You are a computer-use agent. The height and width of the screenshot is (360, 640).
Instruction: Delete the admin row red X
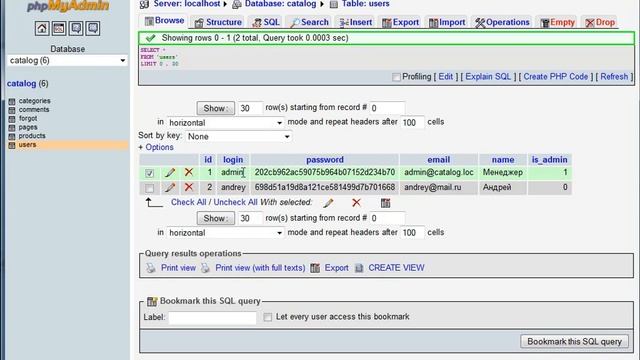coord(189,172)
